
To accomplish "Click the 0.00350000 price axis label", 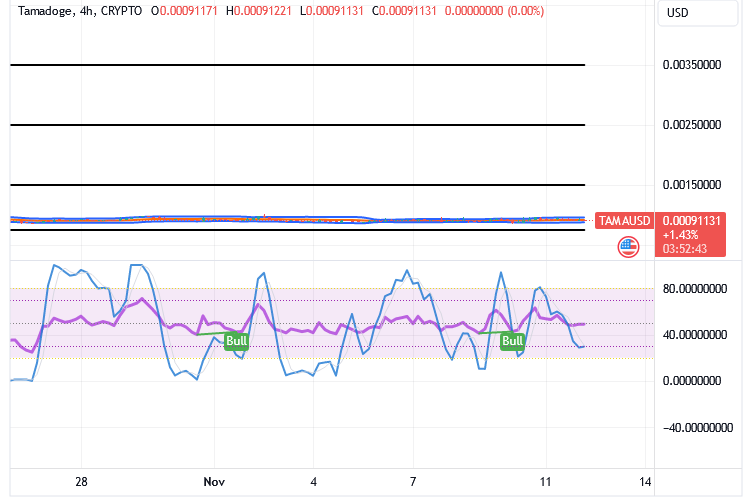I will [692, 65].
